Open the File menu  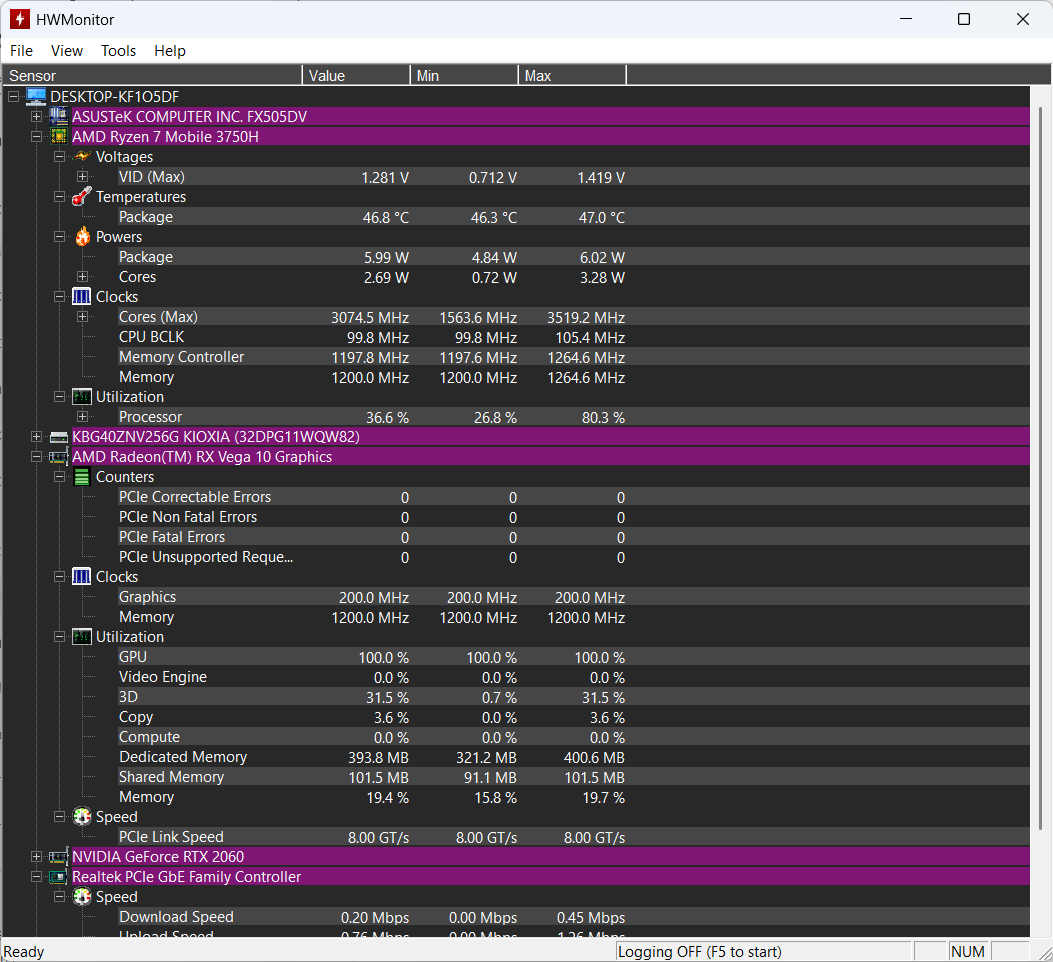click(x=21, y=51)
